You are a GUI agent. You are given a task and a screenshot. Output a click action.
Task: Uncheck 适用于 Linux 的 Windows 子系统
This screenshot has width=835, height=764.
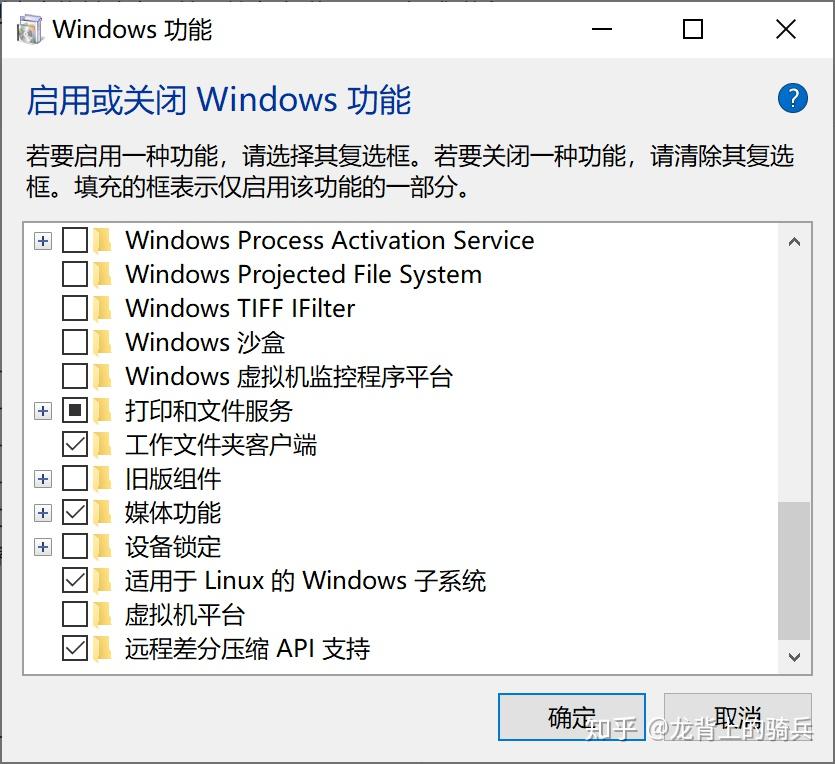(75, 580)
